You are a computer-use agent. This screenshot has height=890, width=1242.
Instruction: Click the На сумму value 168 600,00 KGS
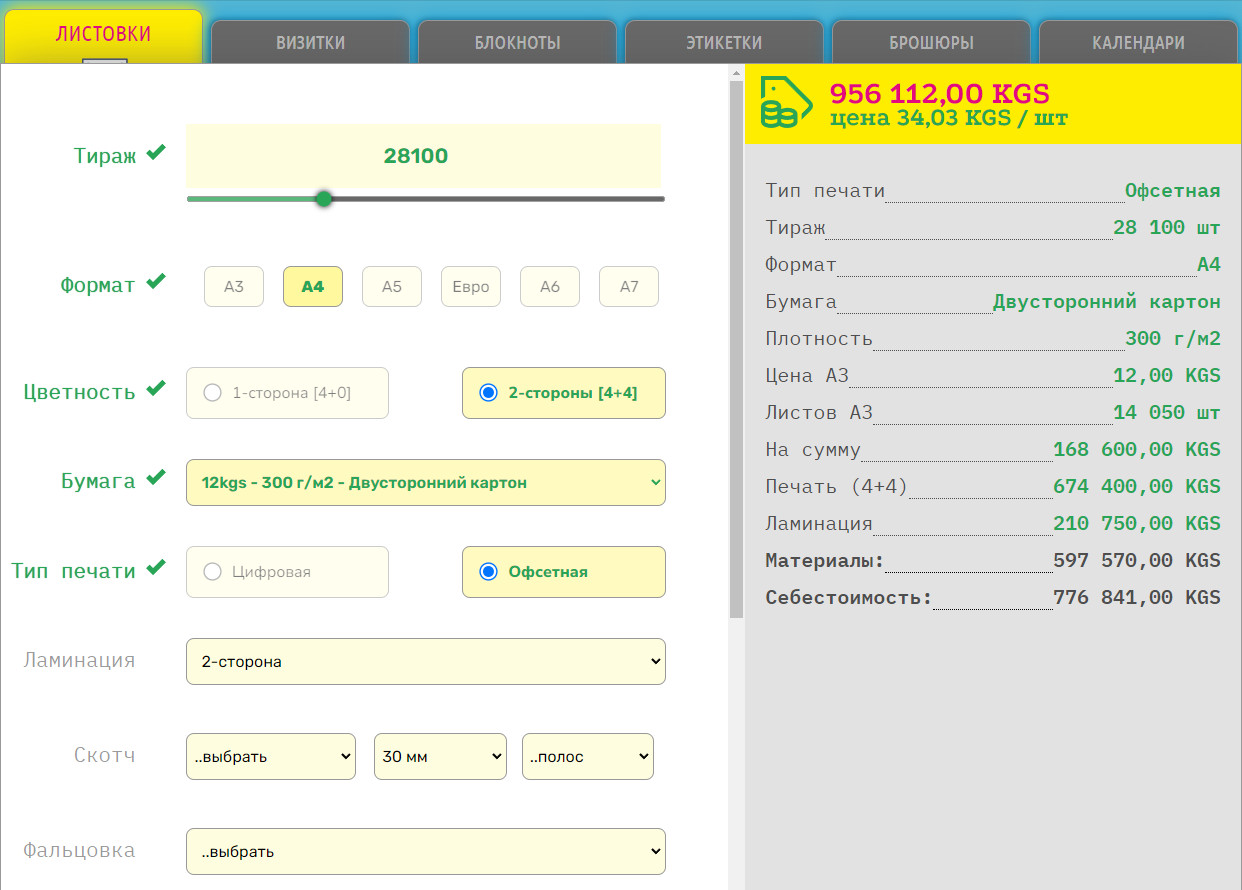click(1137, 450)
